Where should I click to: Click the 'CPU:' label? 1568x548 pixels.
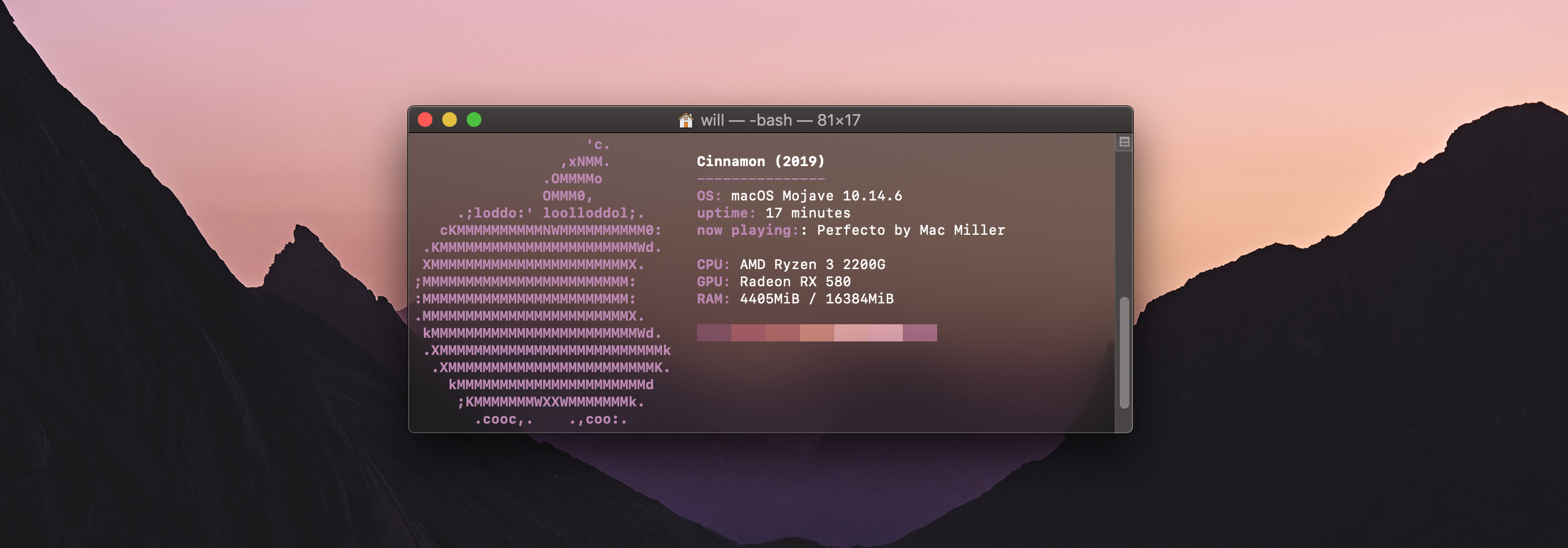pyautogui.click(x=714, y=264)
